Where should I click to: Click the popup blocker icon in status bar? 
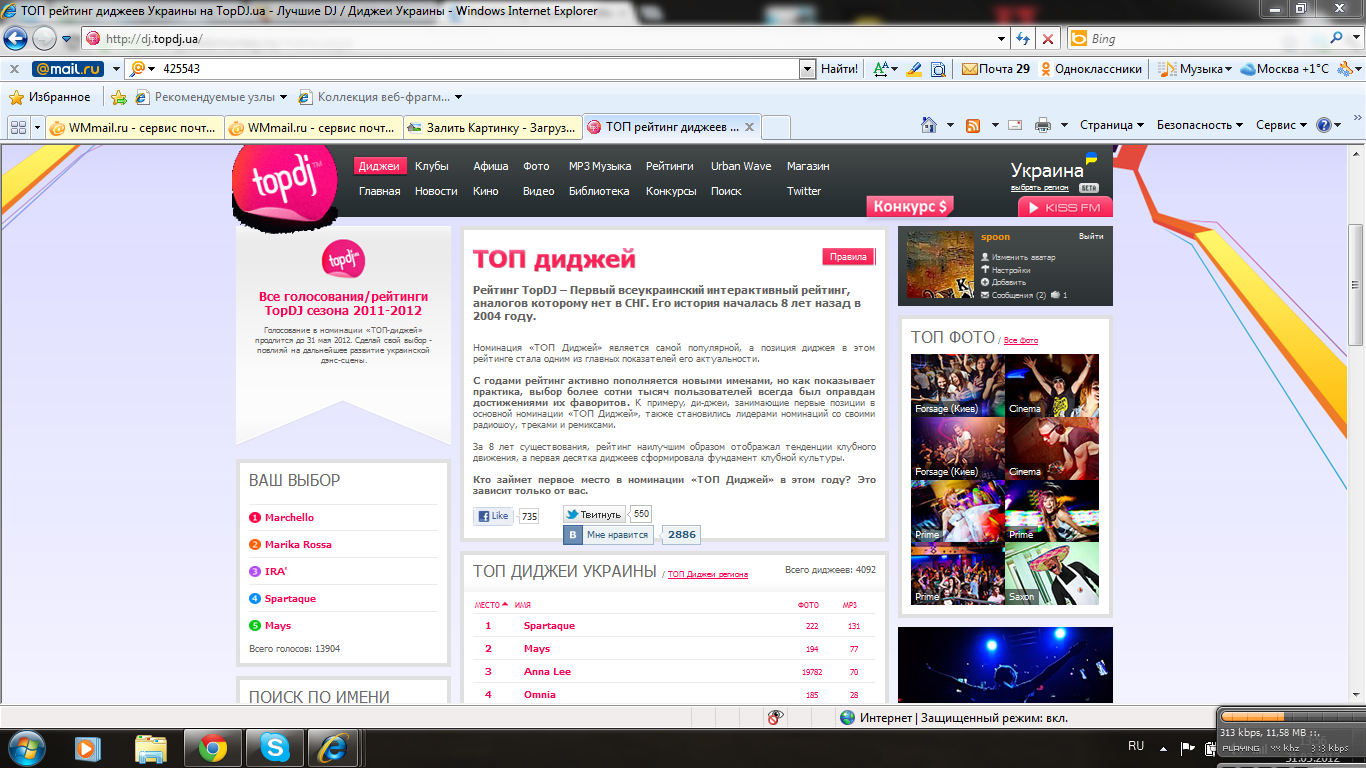(x=775, y=717)
